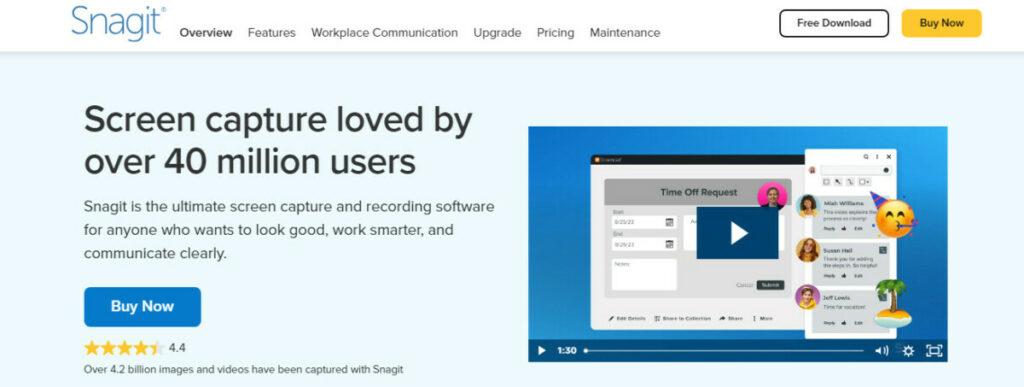The width and height of the screenshot is (1024, 387).
Task: Select the Upgrade navigation link
Action: [498, 33]
